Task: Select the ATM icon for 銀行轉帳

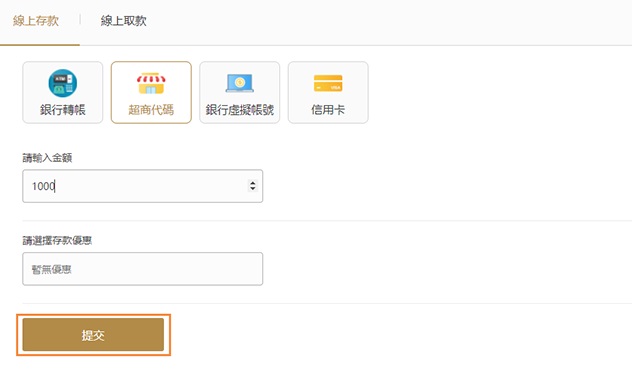Action: [63, 83]
